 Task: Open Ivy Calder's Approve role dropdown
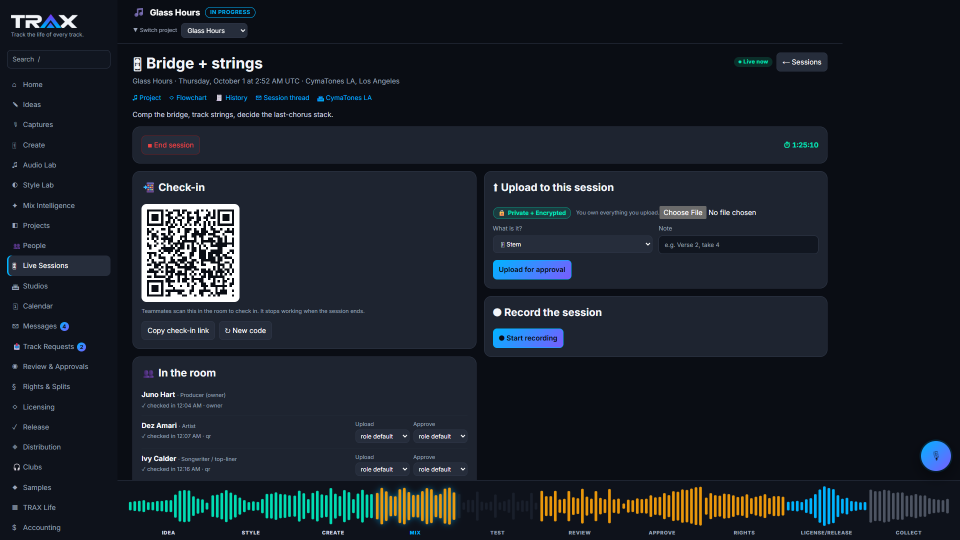pyautogui.click(x=440, y=470)
